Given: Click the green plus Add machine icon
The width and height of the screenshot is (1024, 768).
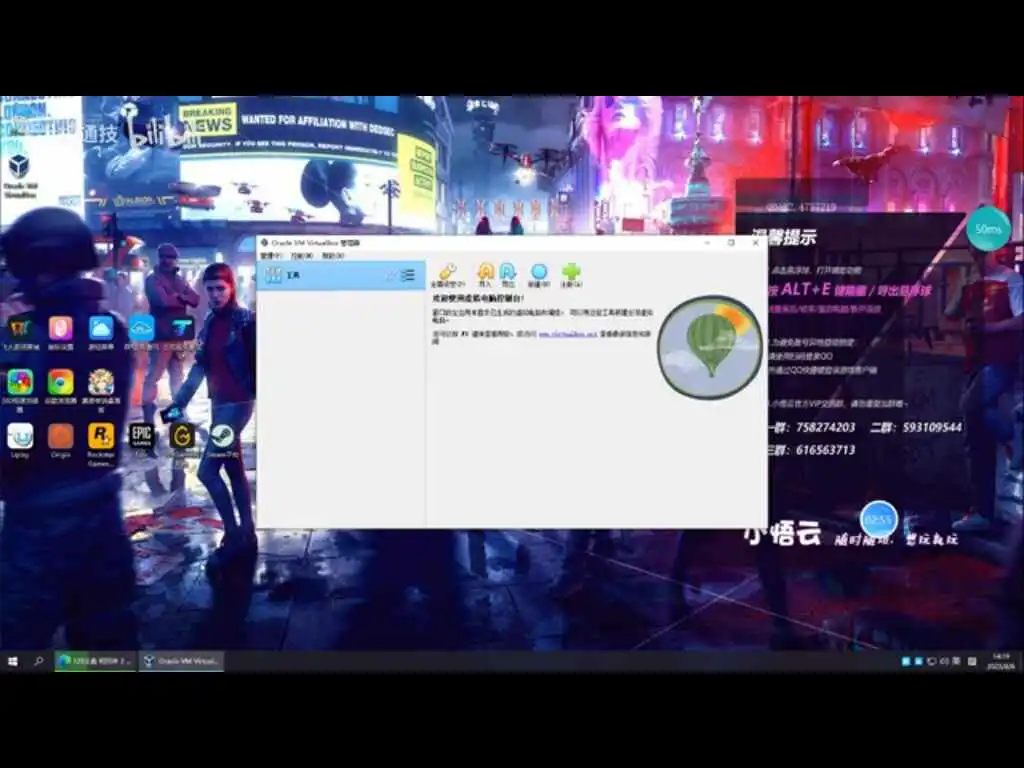Looking at the screenshot, I should click(571, 274).
